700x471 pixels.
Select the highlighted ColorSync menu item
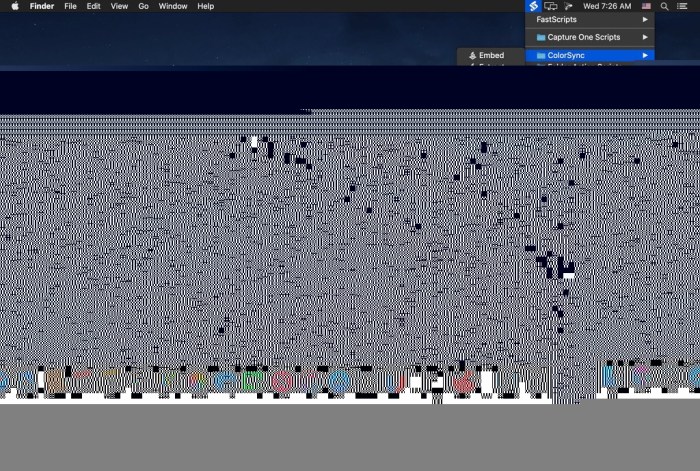tap(590, 55)
